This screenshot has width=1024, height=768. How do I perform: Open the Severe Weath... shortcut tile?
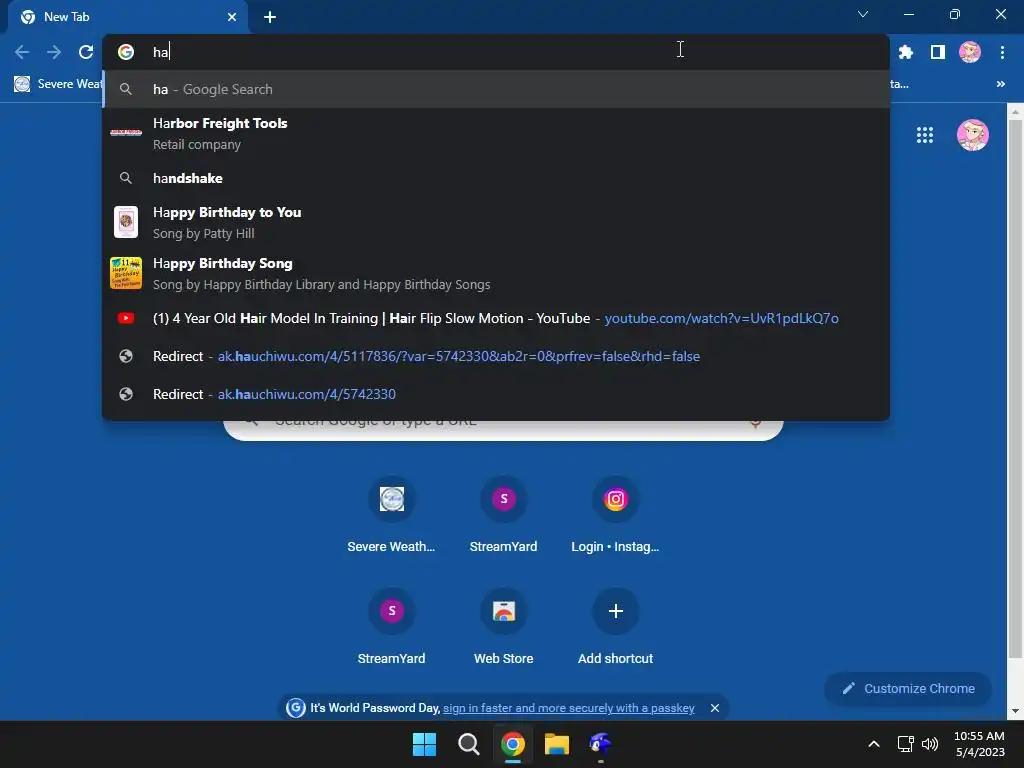tap(391, 516)
